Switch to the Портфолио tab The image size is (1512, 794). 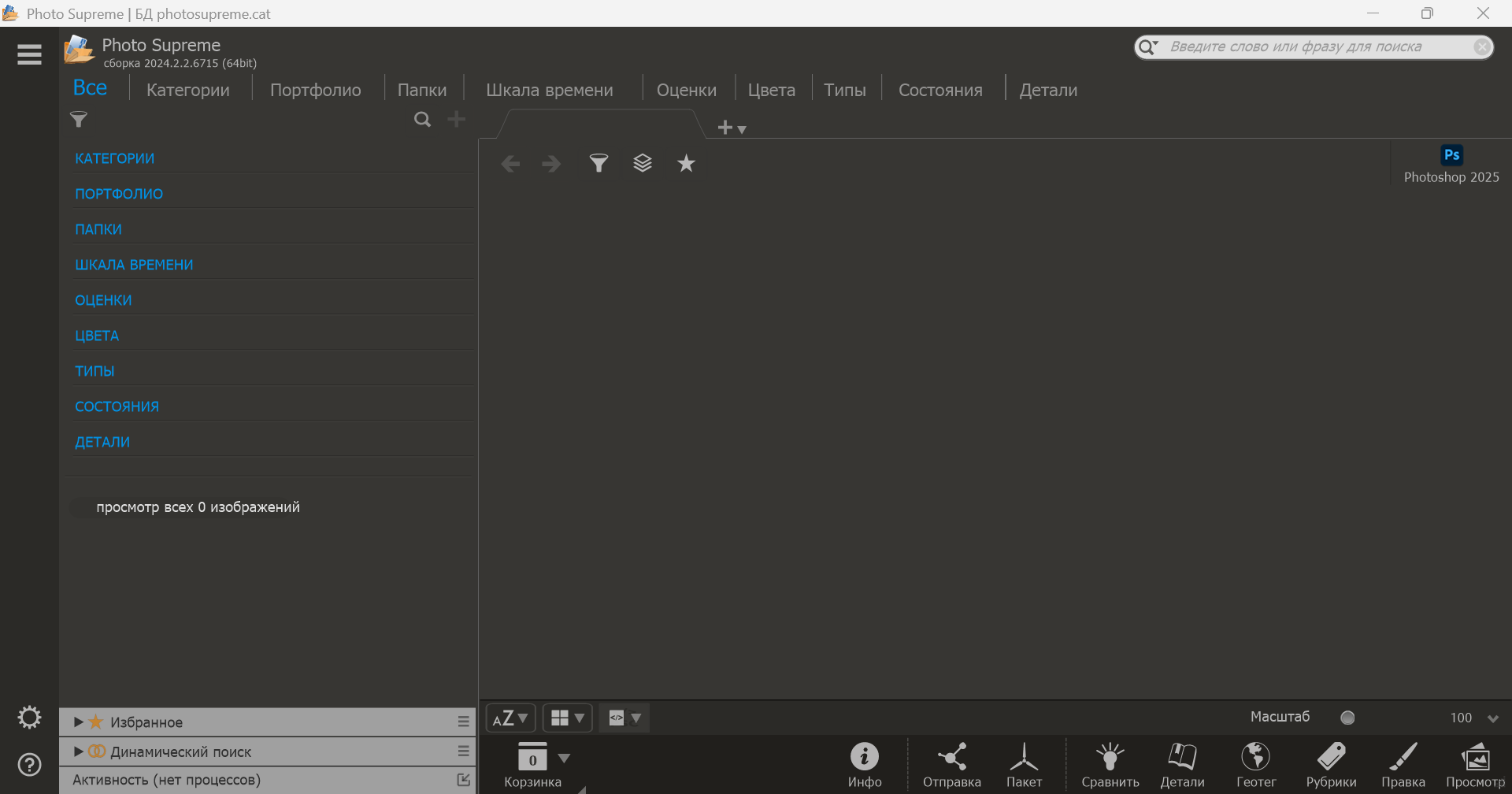pyautogui.click(x=316, y=91)
